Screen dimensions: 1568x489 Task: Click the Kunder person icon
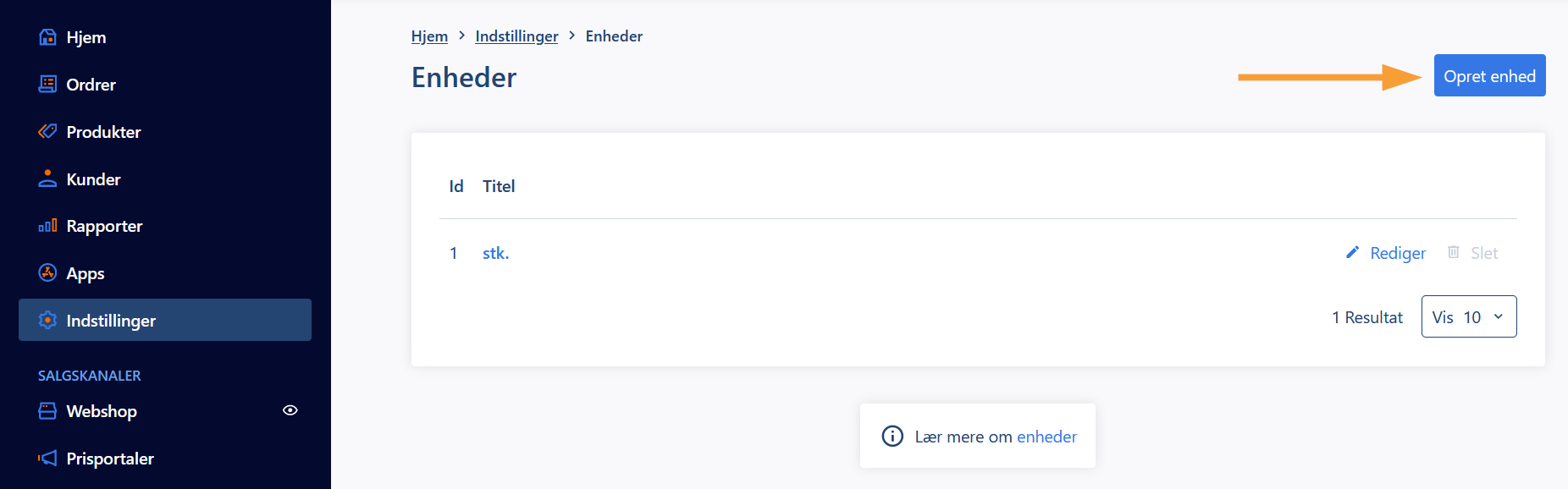tap(47, 179)
